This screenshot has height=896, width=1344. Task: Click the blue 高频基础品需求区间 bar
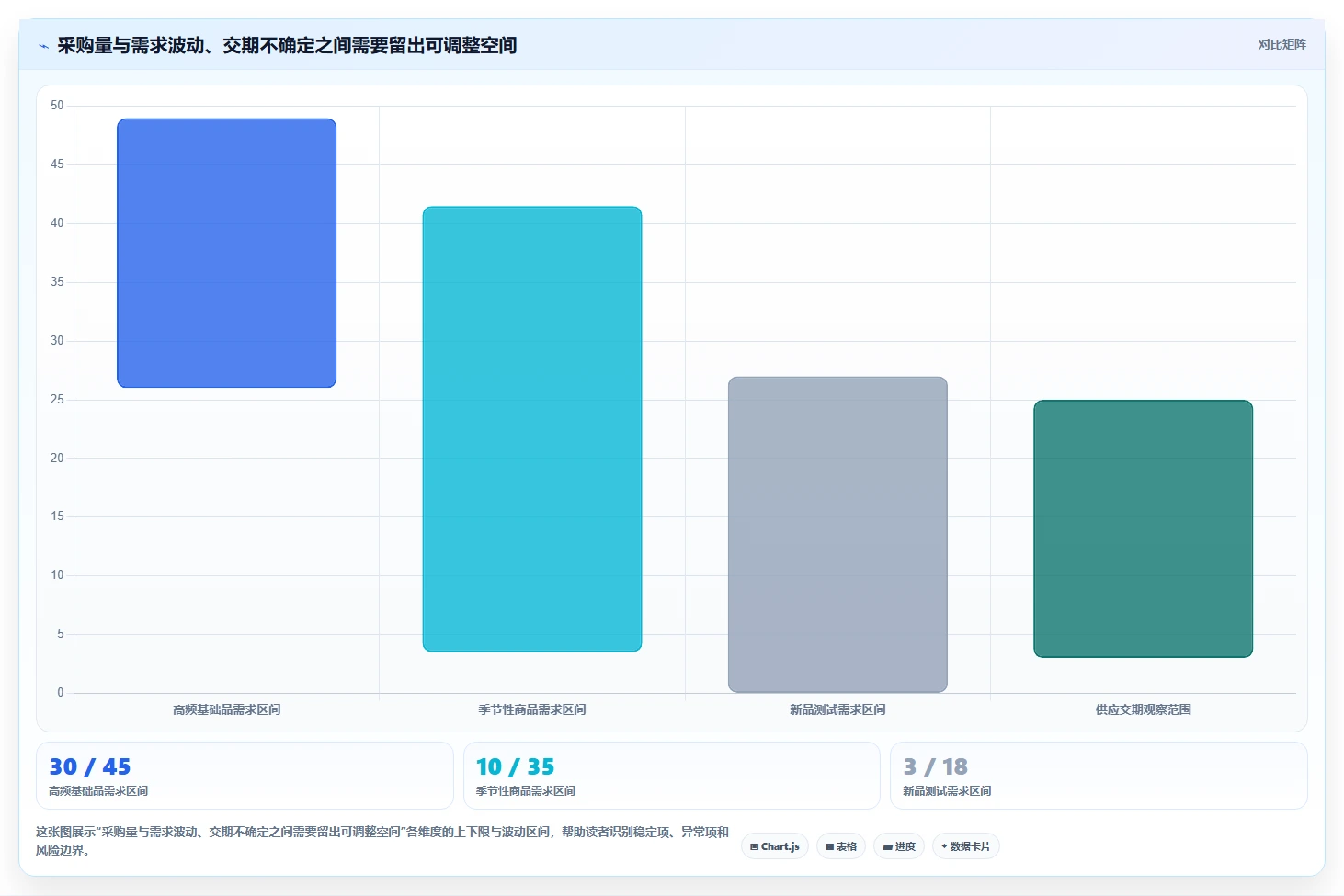click(227, 253)
